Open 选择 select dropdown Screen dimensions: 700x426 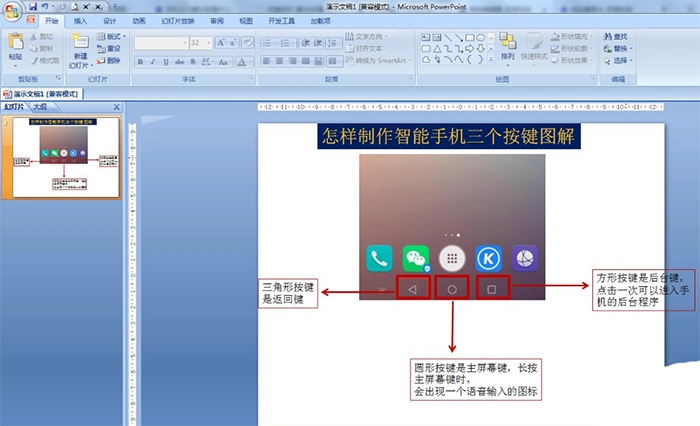(618, 61)
